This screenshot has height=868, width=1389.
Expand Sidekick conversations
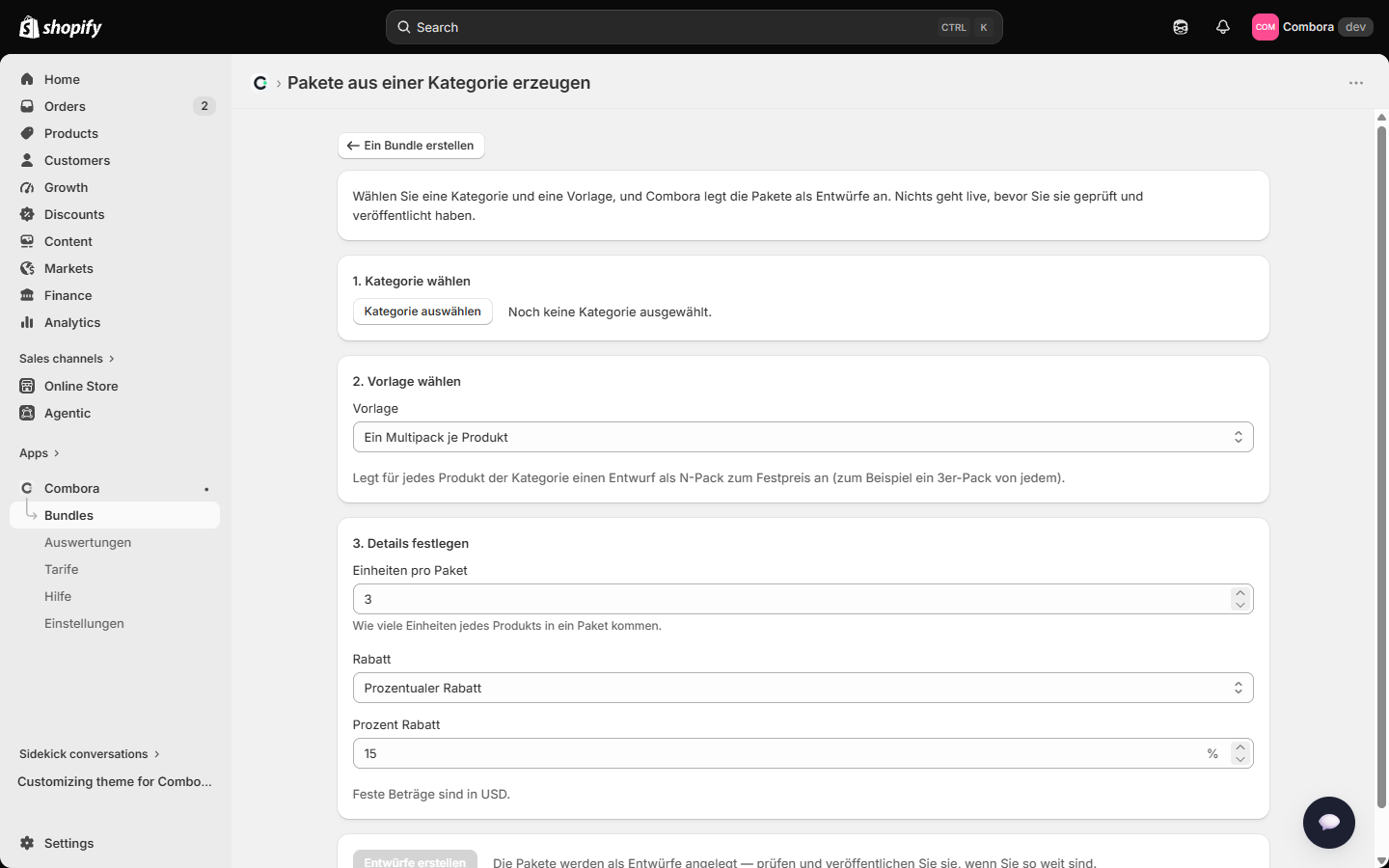90,754
